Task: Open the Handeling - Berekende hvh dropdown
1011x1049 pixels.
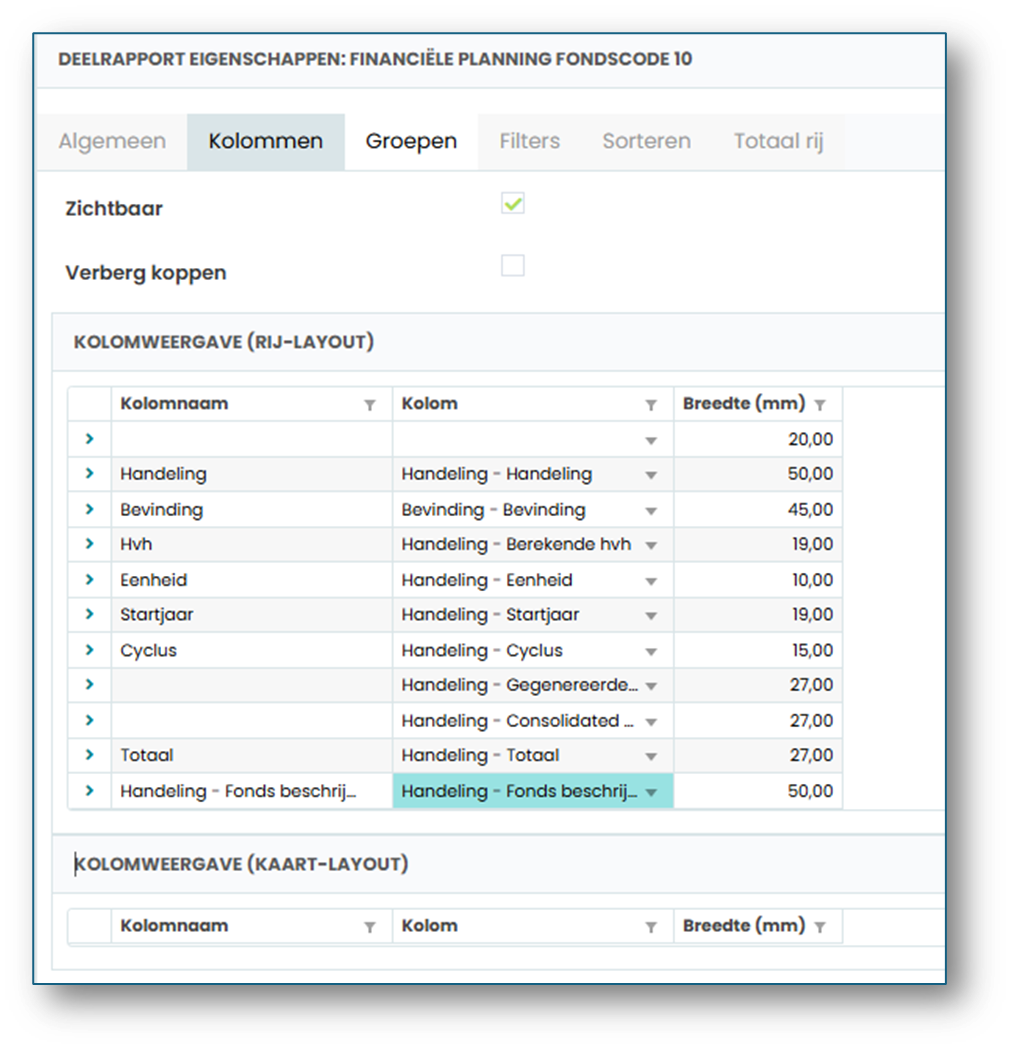Action: [x=650, y=546]
